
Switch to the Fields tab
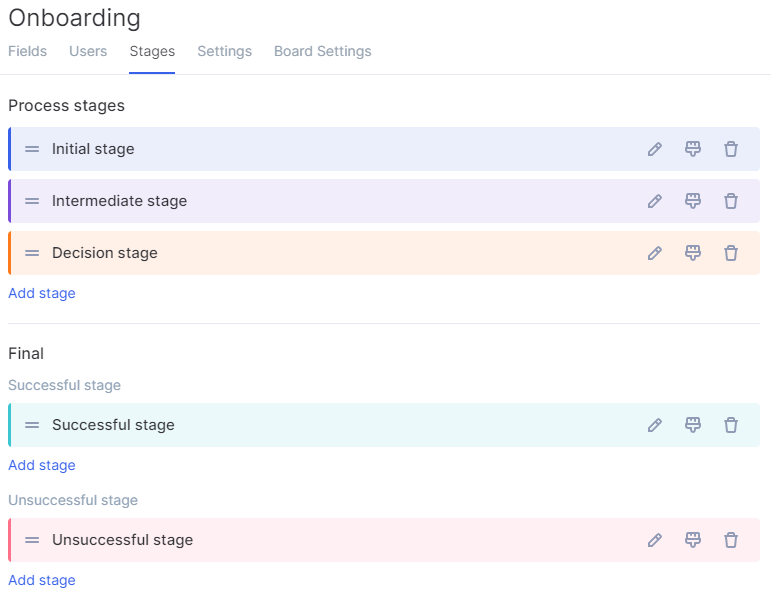[x=28, y=51]
